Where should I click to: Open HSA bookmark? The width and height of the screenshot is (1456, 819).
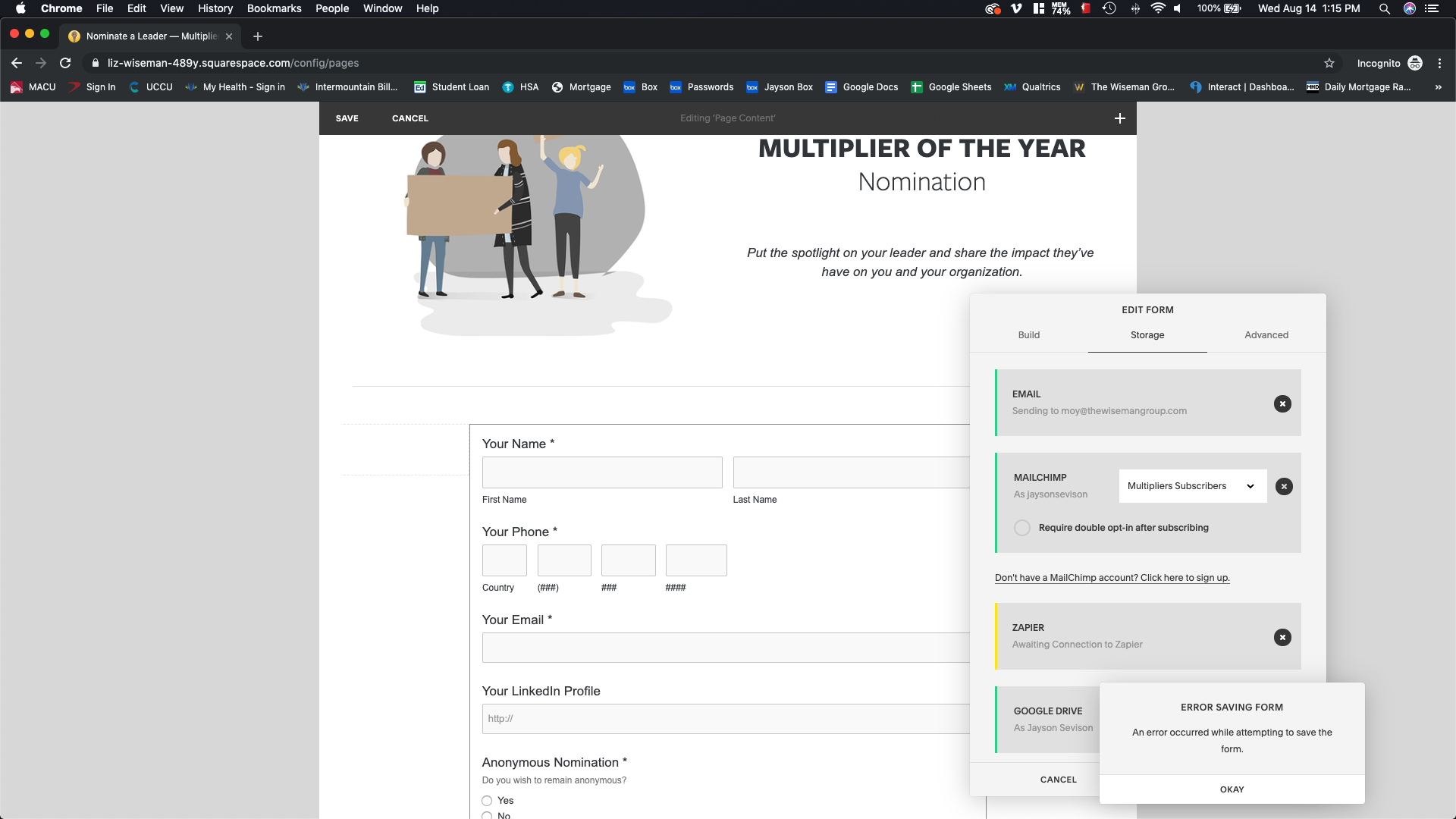point(520,87)
